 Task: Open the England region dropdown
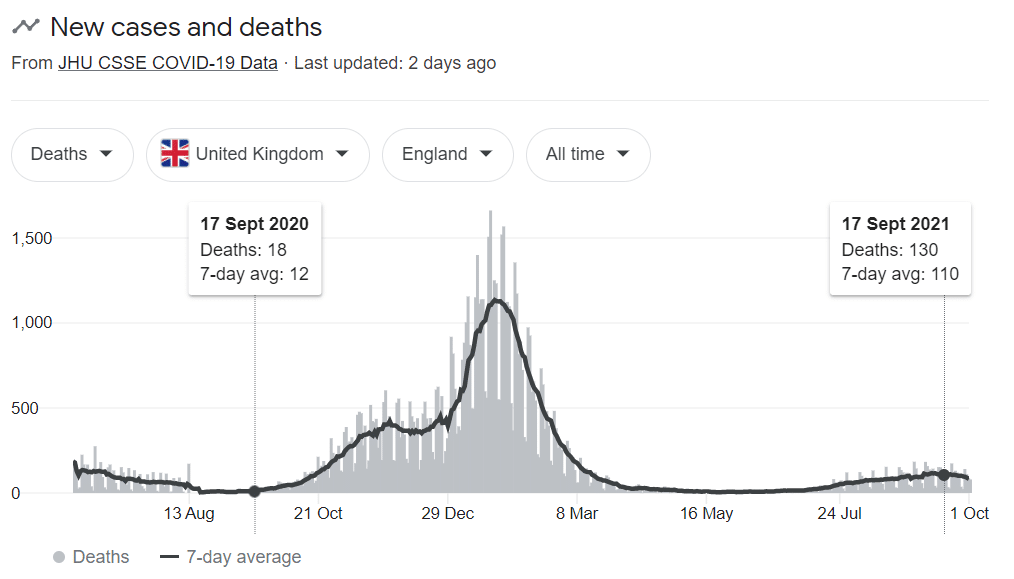click(448, 155)
